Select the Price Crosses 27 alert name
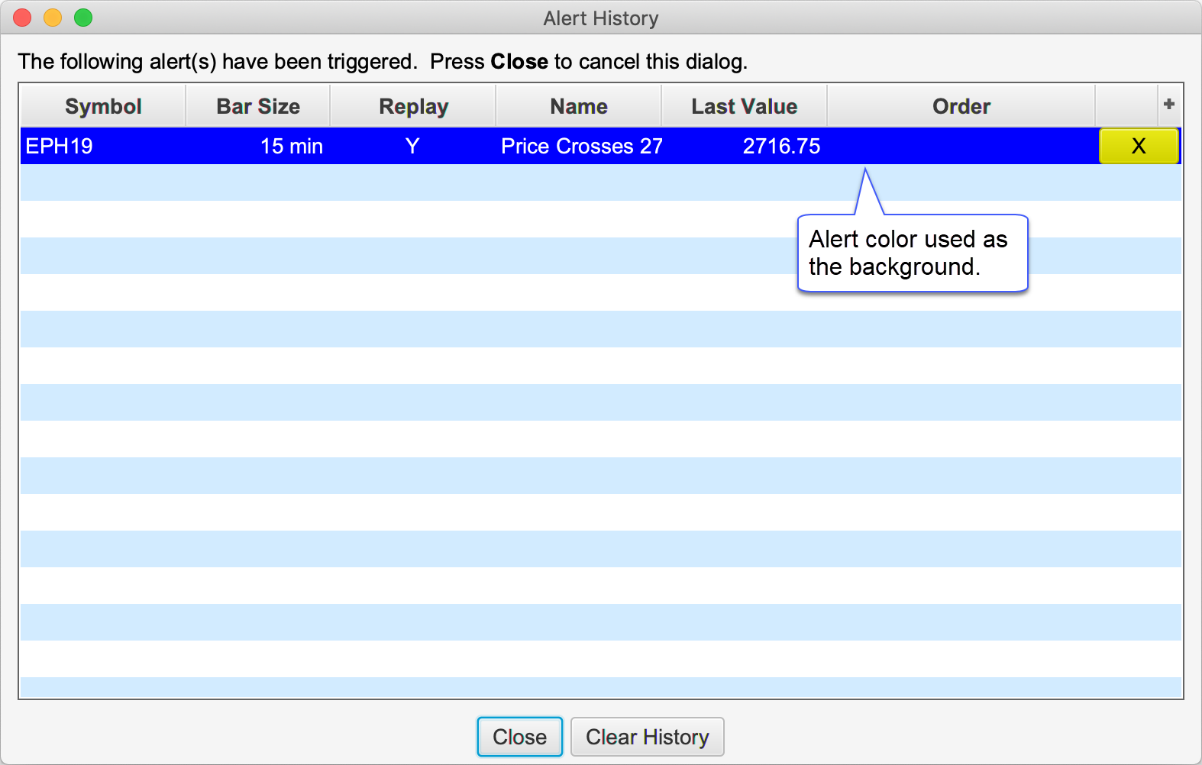The height and width of the screenshot is (765, 1202). click(x=581, y=146)
